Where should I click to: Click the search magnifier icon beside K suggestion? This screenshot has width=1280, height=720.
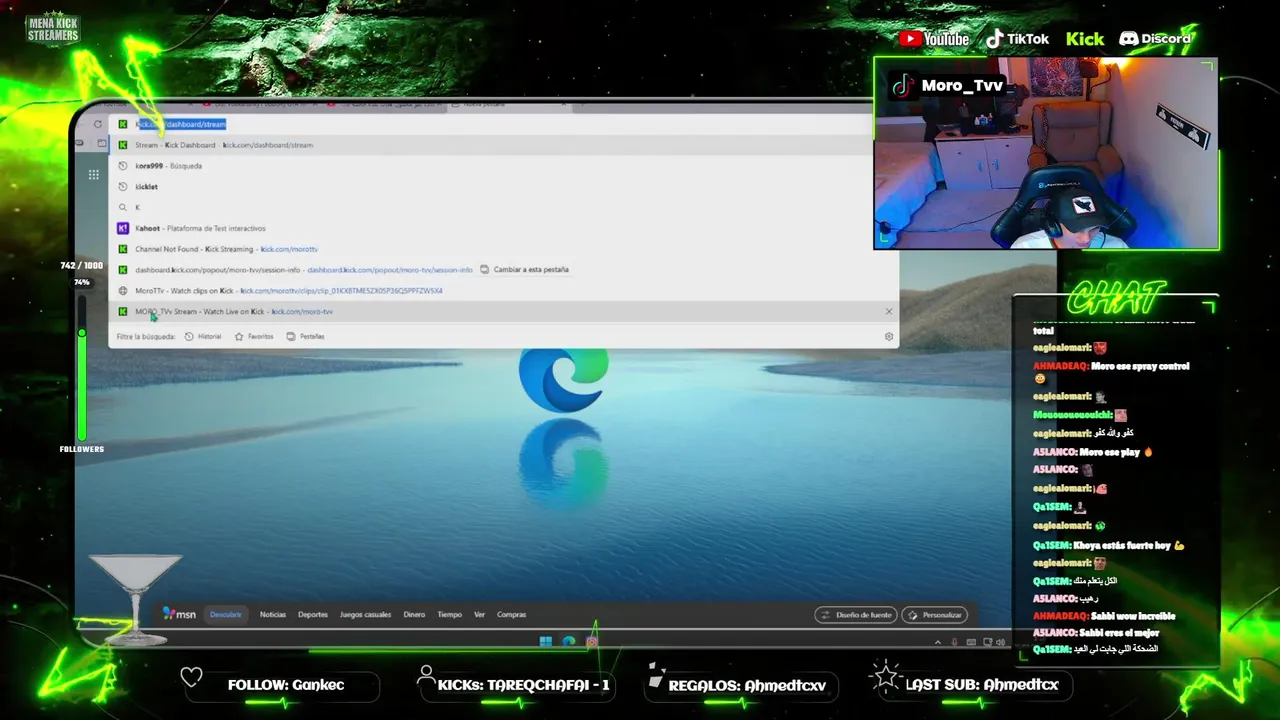(x=123, y=207)
